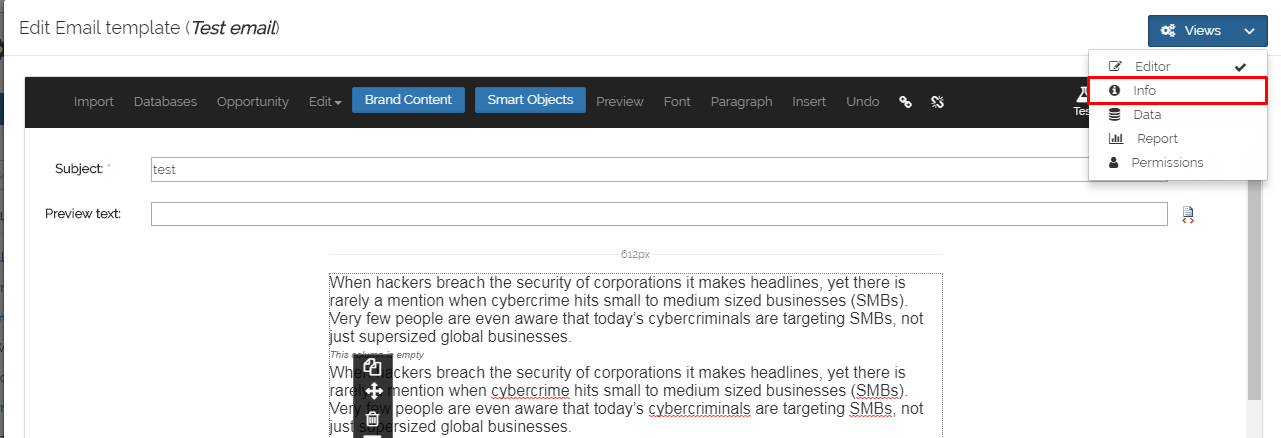Click the vertical scrollbar on the right
Screen dimensions: 1281x438
pos(1254,290)
